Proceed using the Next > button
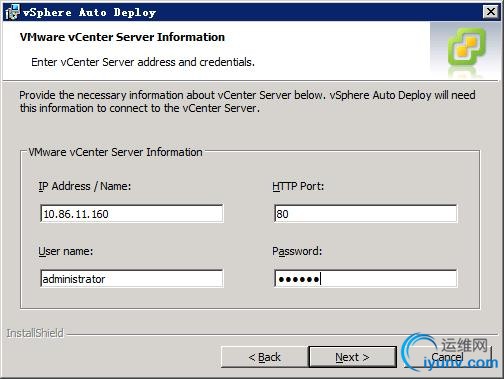This screenshot has width=504, height=379. pos(352,357)
